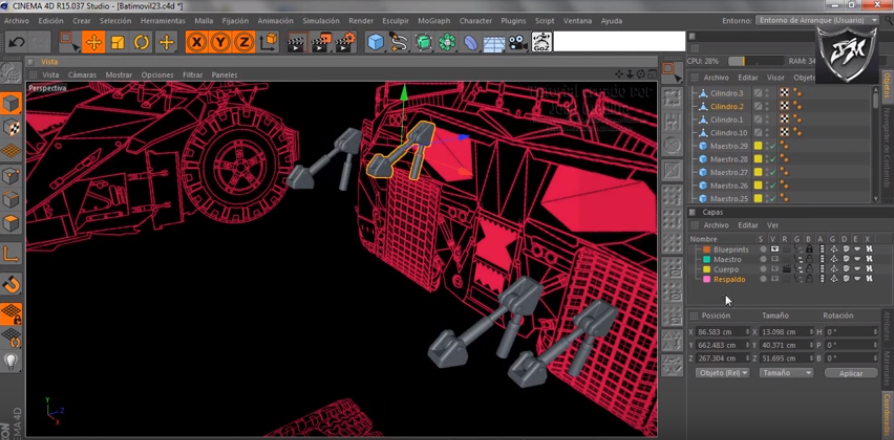Open the Archivo menu in main menu bar

click(x=17, y=21)
